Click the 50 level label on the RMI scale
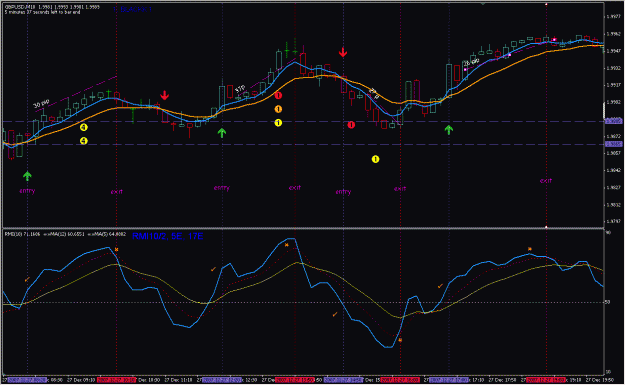Screen dimensions: 625x385 (x=607, y=302)
